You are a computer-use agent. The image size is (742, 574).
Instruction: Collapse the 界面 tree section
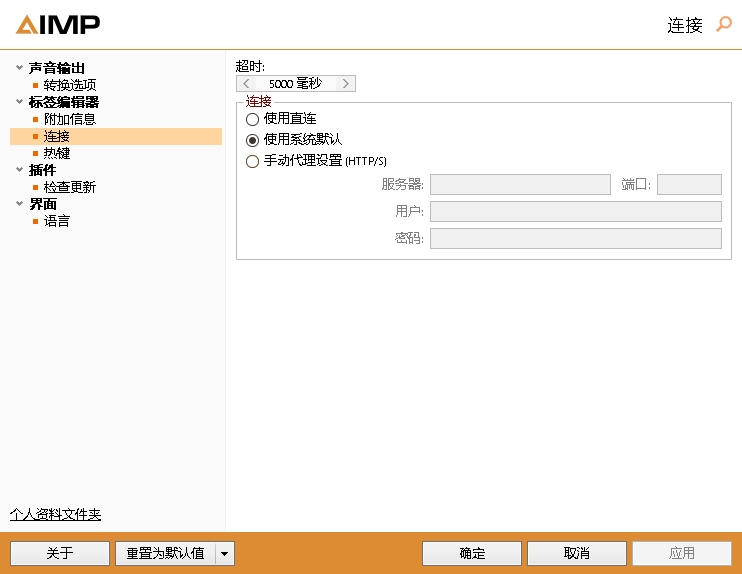coord(19,203)
